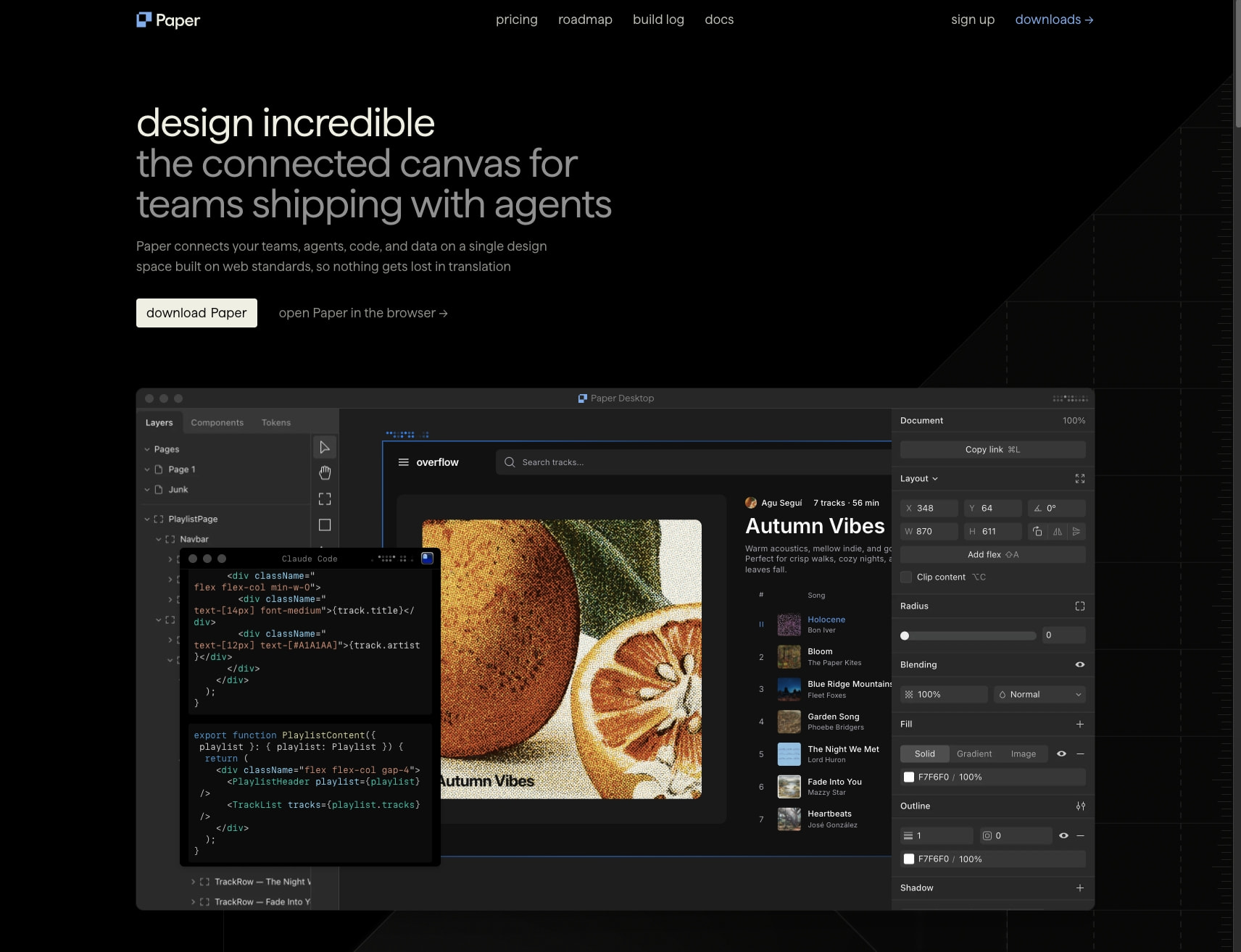Open the Outline color swatch F7F6F0
The width and height of the screenshot is (1241, 952).
909,859
